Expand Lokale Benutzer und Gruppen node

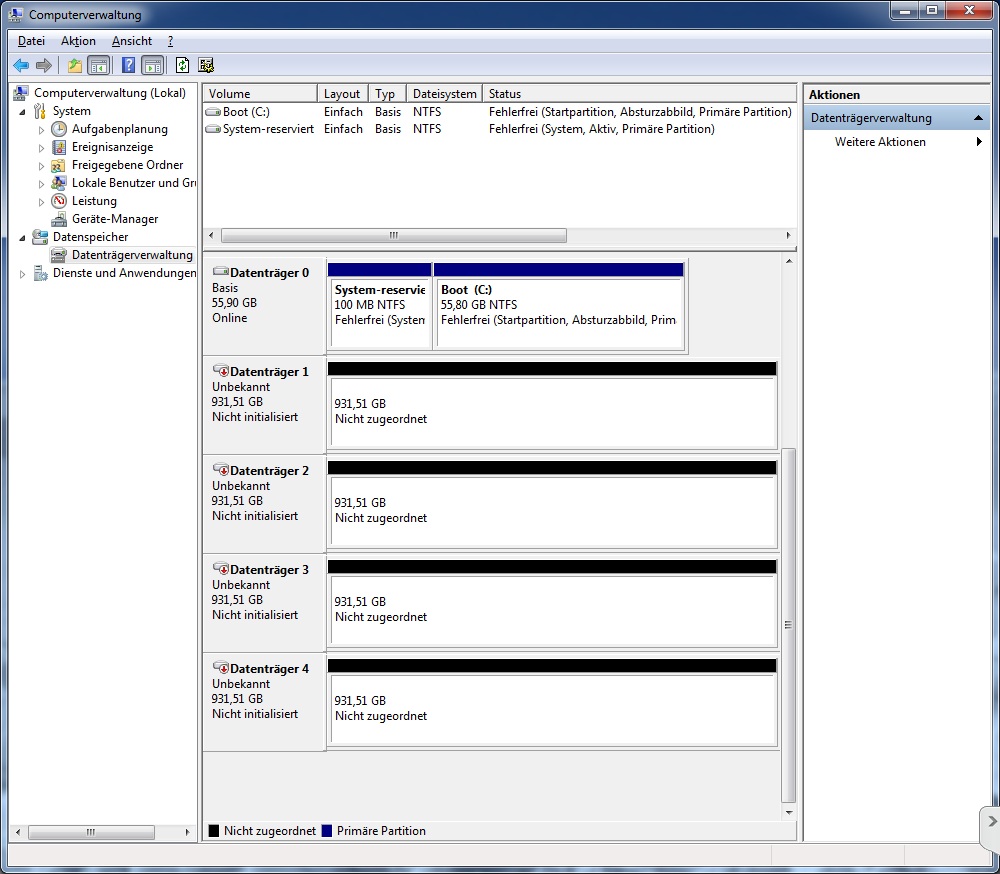(x=41, y=184)
